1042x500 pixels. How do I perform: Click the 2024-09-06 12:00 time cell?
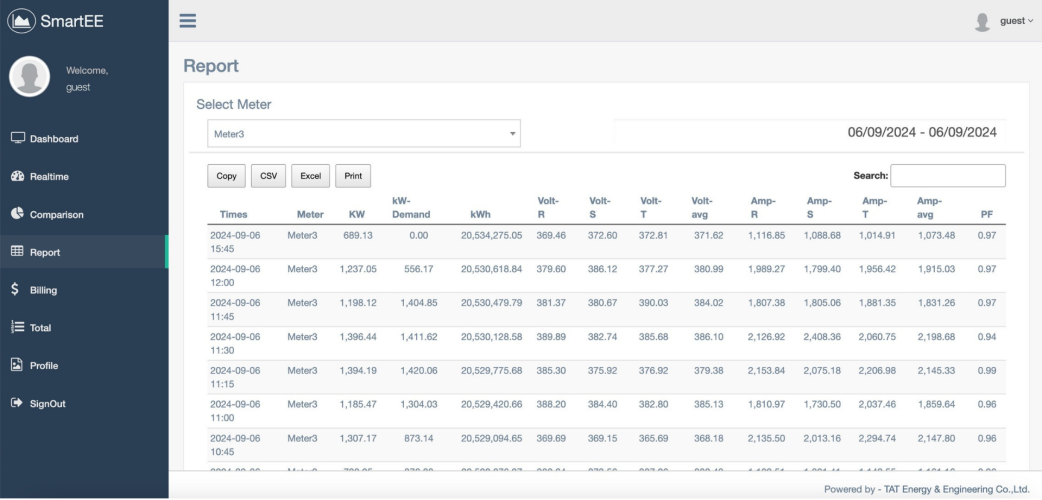(235, 276)
